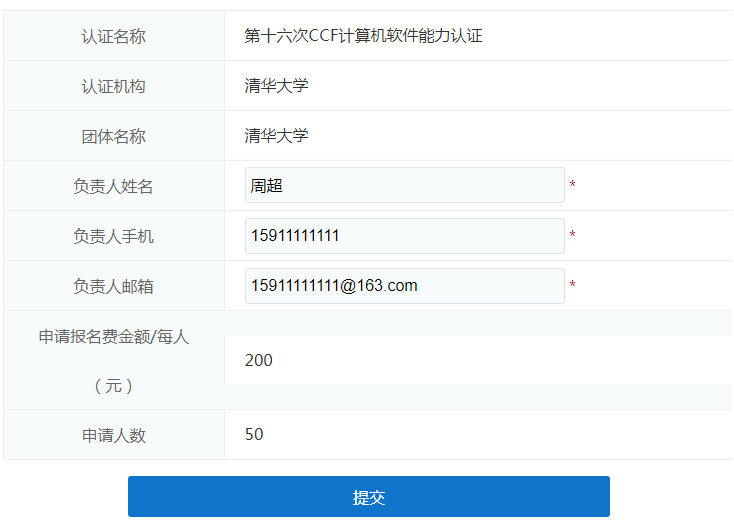Click the 清华大学 value beside 团体名称
Viewport: 734px width, 524px height.
[x=276, y=136]
